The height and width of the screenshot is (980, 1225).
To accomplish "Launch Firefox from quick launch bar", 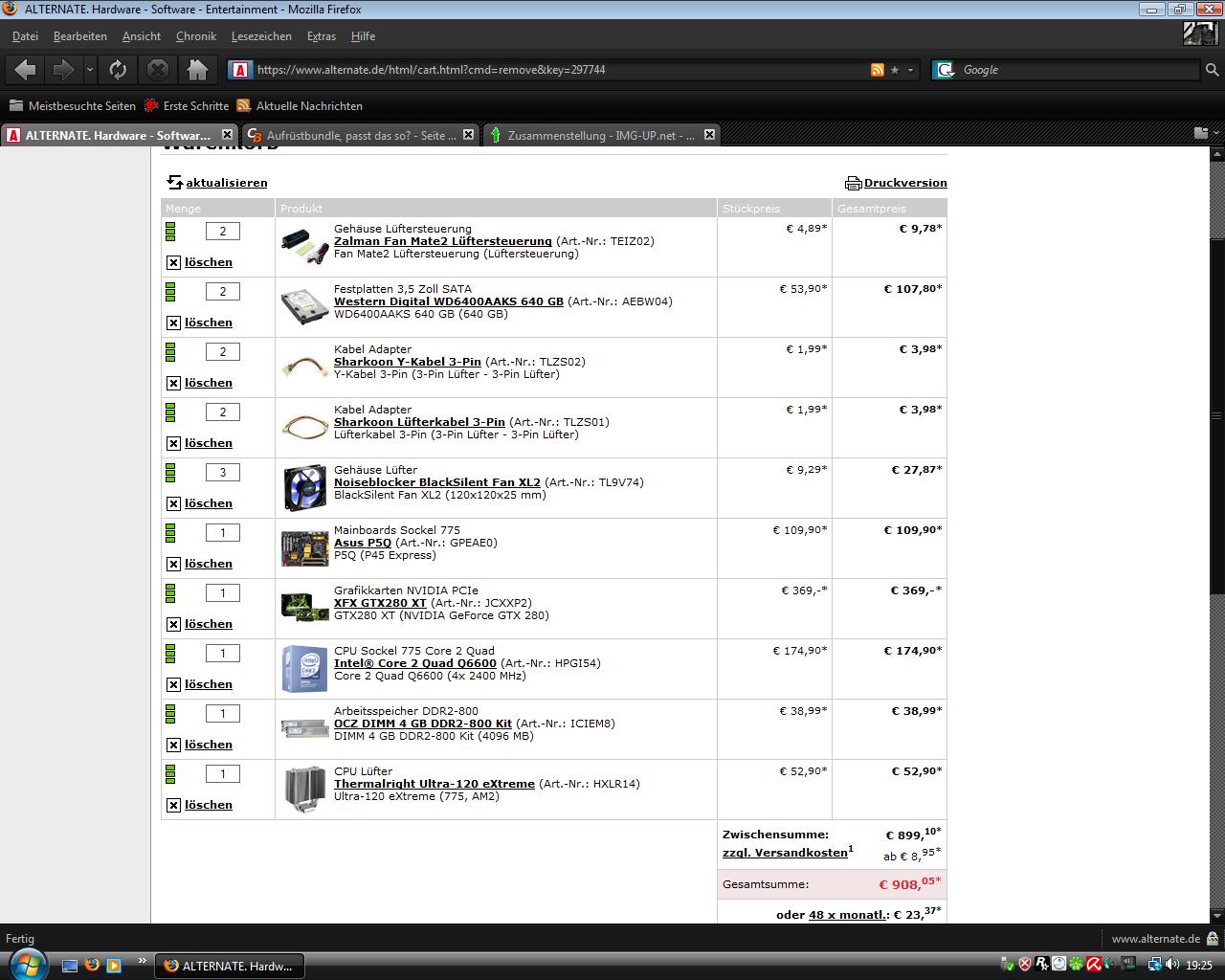I will coord(92,965).
